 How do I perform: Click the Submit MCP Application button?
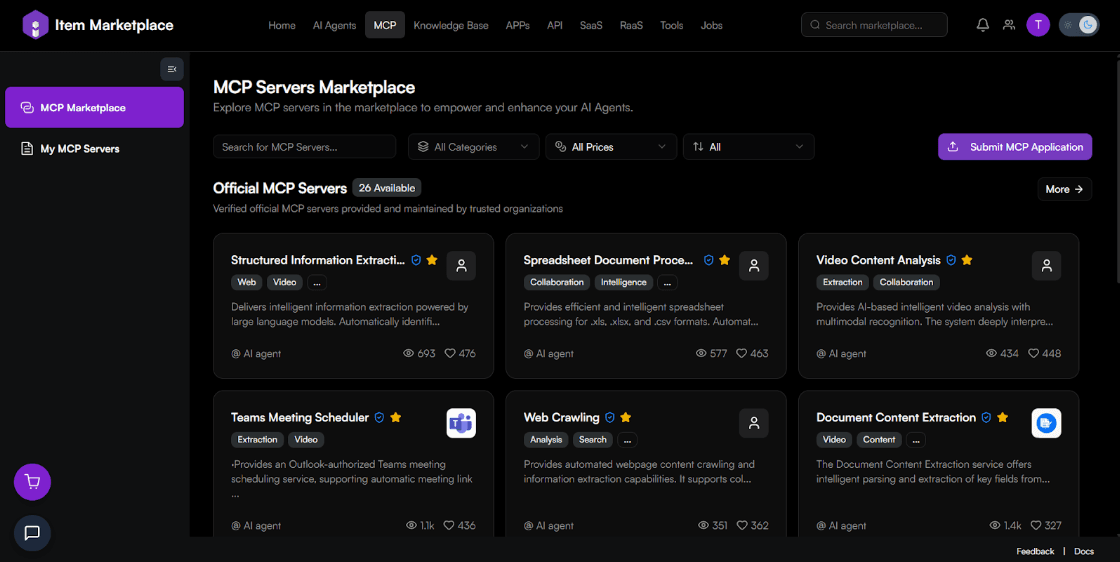[1014, 147]
